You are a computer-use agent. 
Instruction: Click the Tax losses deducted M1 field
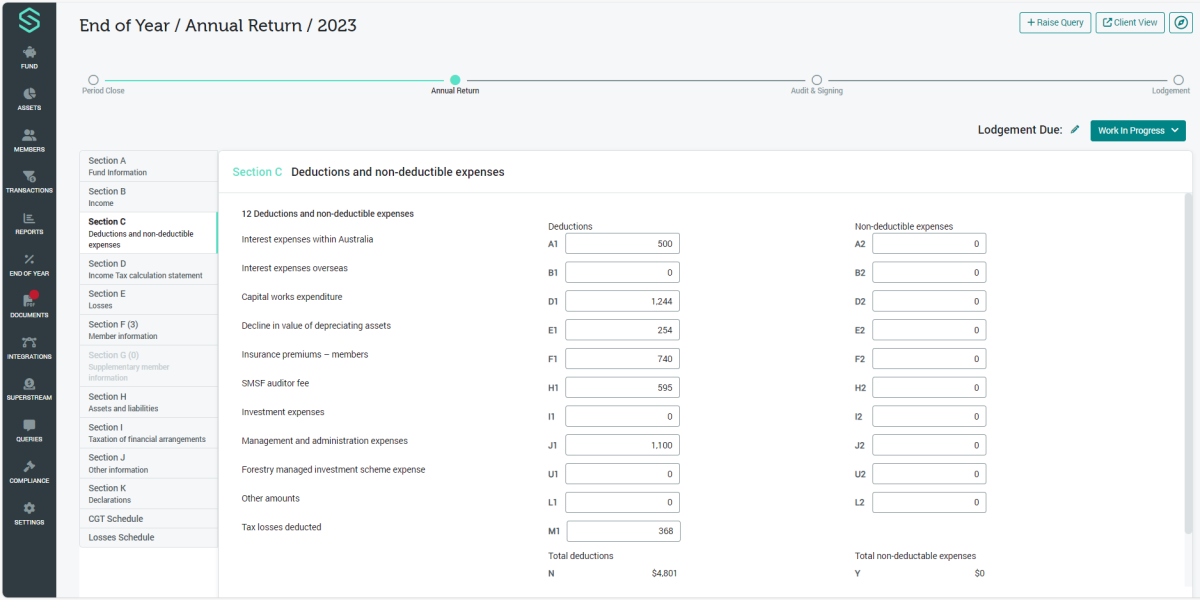coord(622,531)
